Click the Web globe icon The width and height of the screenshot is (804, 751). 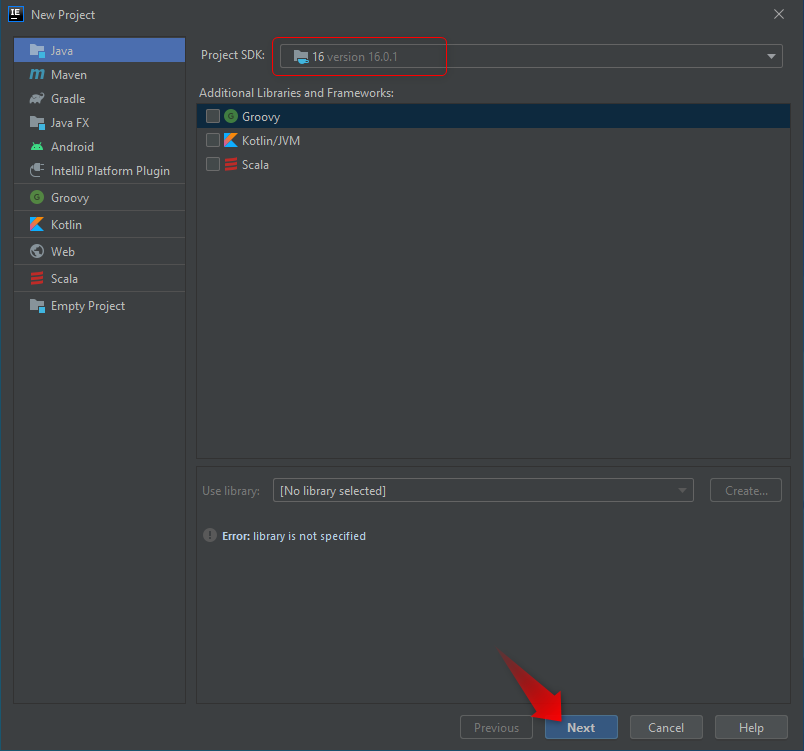pos(37,251)
